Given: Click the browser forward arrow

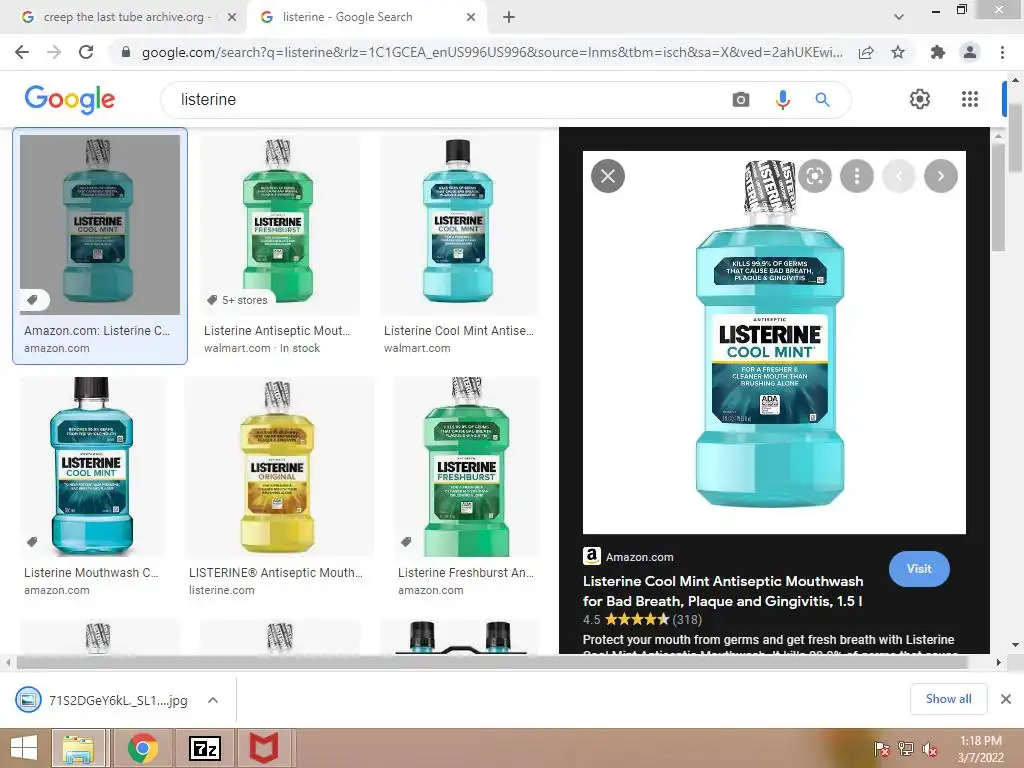Looking at the screenshot, I should (x=54, y=52).
